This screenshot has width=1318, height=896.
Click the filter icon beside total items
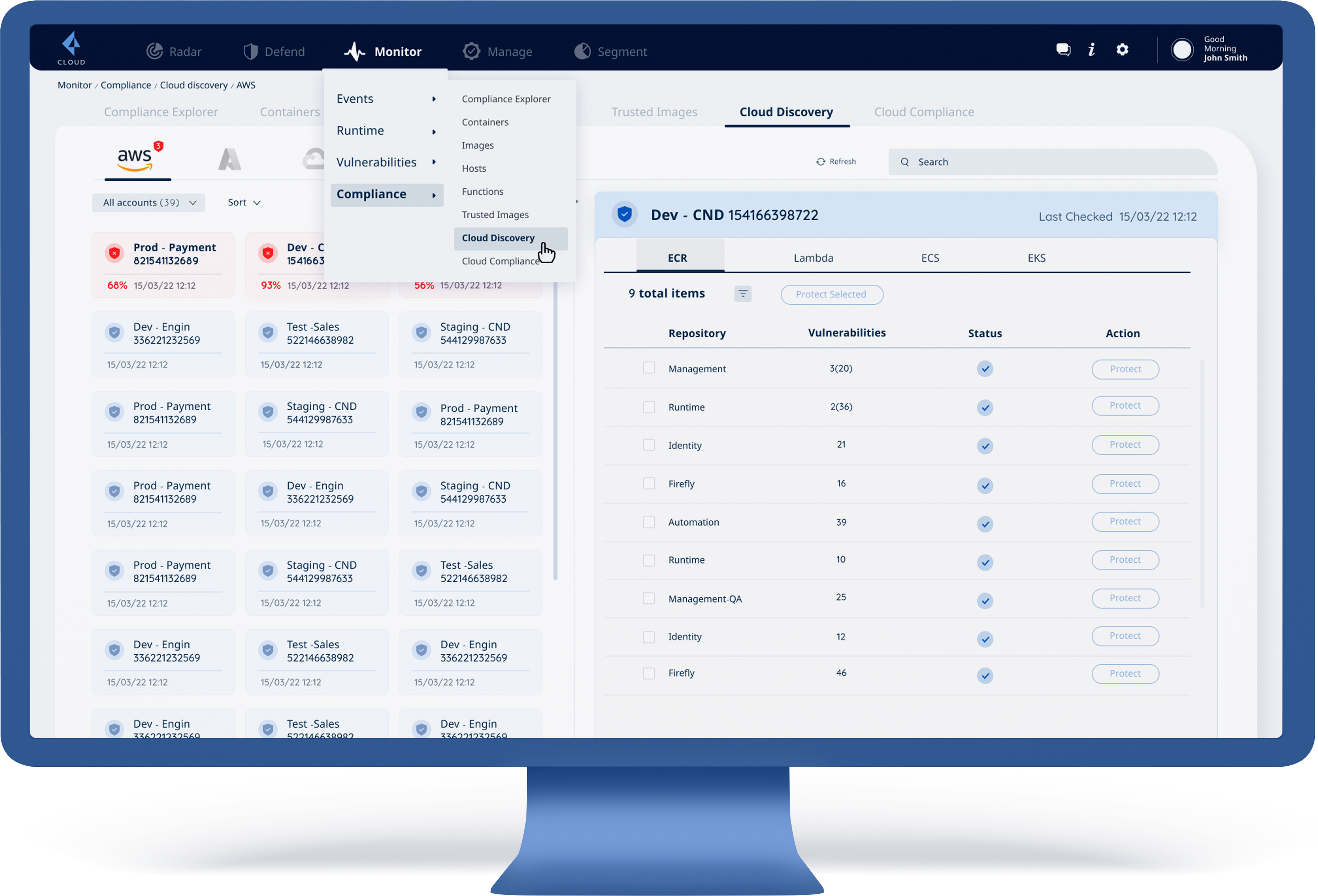(x=742, y=294)
